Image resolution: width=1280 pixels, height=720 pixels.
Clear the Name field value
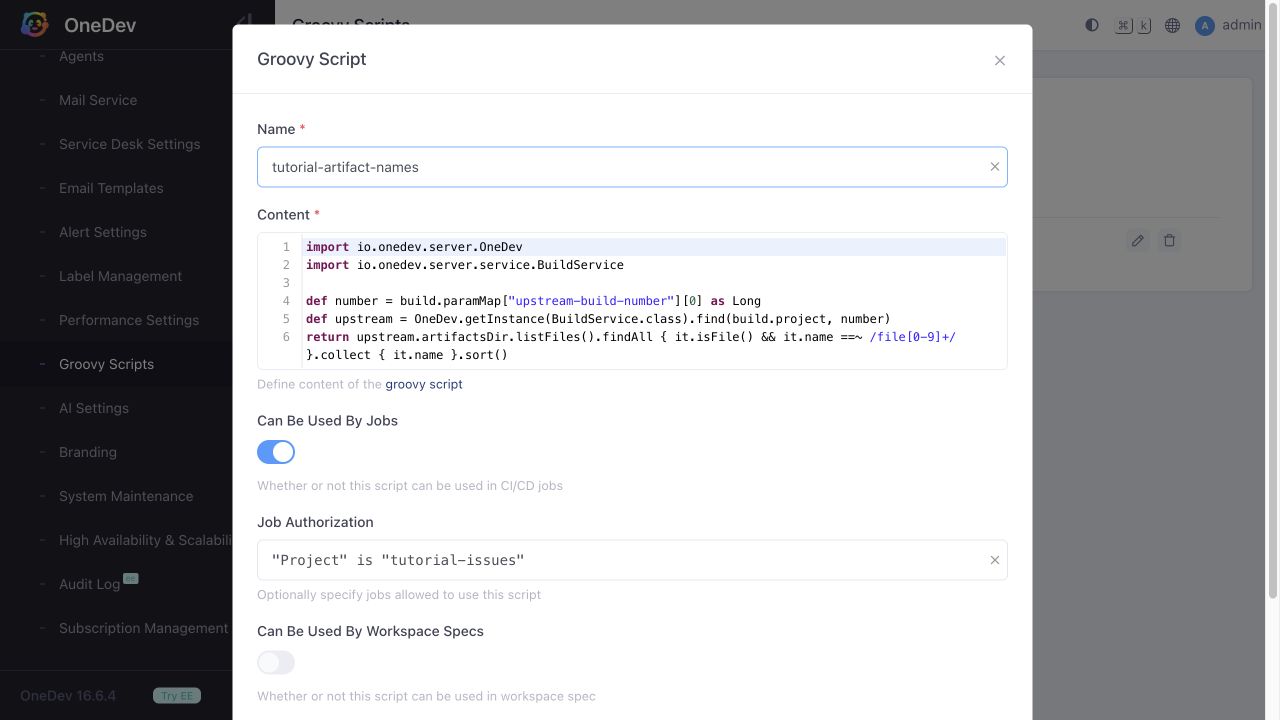[x=994, y=167]
